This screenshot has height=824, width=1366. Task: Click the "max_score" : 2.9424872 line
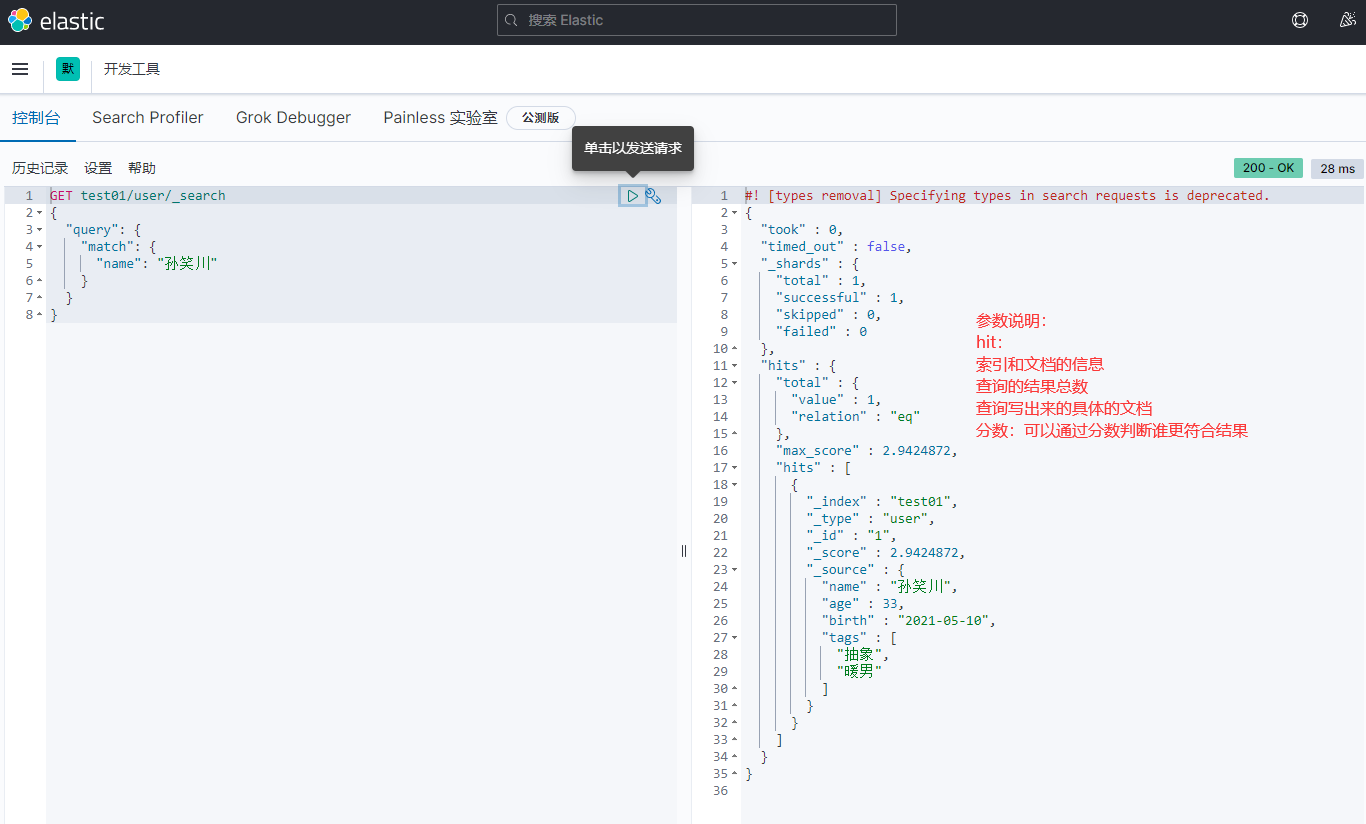(x=867, y=451)
